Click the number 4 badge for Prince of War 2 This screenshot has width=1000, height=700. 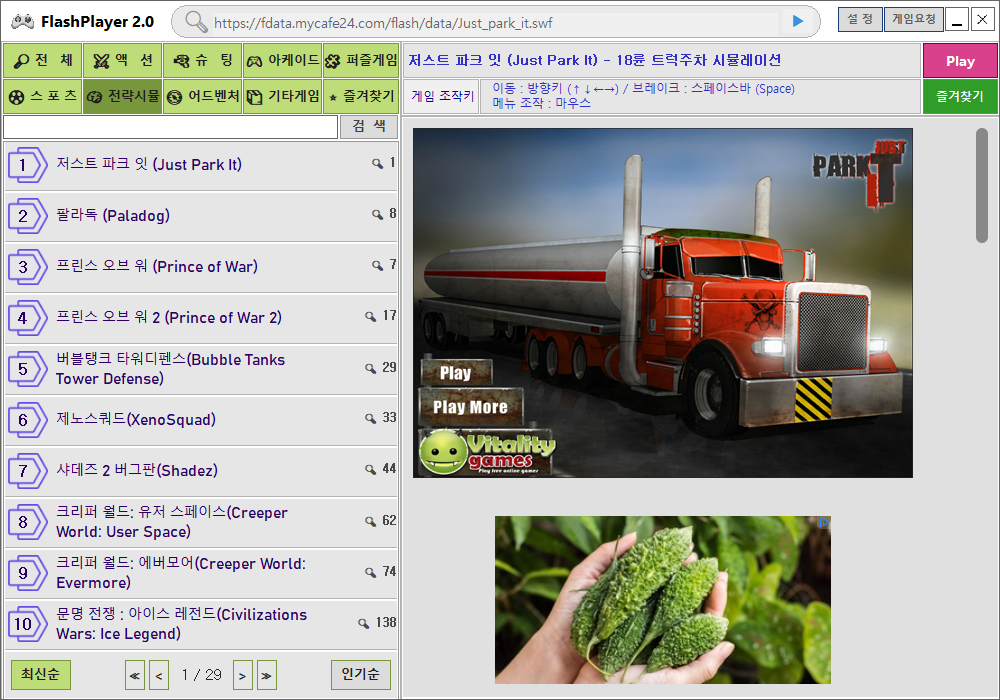[x=27, y=318]
